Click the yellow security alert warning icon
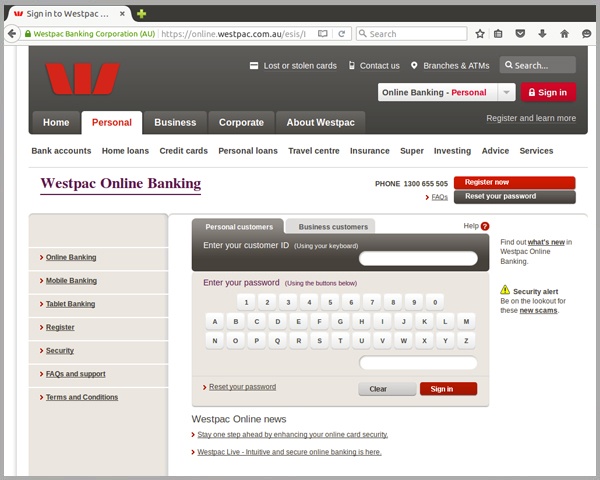This screenshot has width=600, height=480. (505, 289)
